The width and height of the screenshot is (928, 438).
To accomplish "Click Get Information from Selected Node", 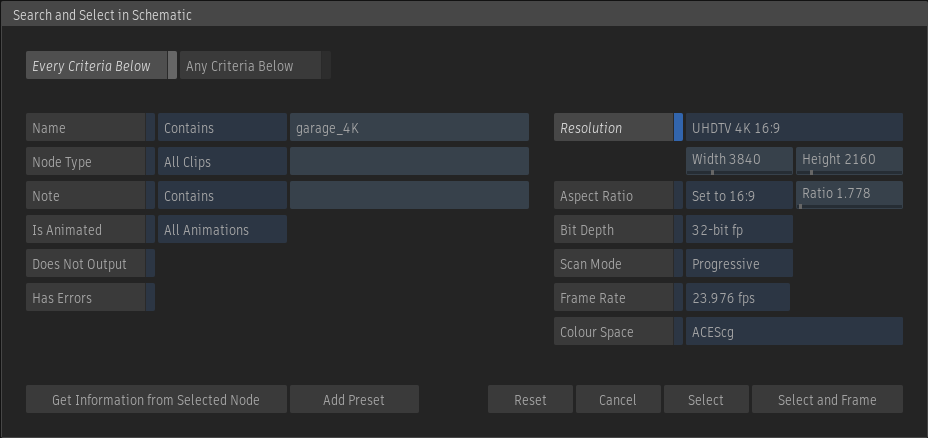I will point(156,400).
